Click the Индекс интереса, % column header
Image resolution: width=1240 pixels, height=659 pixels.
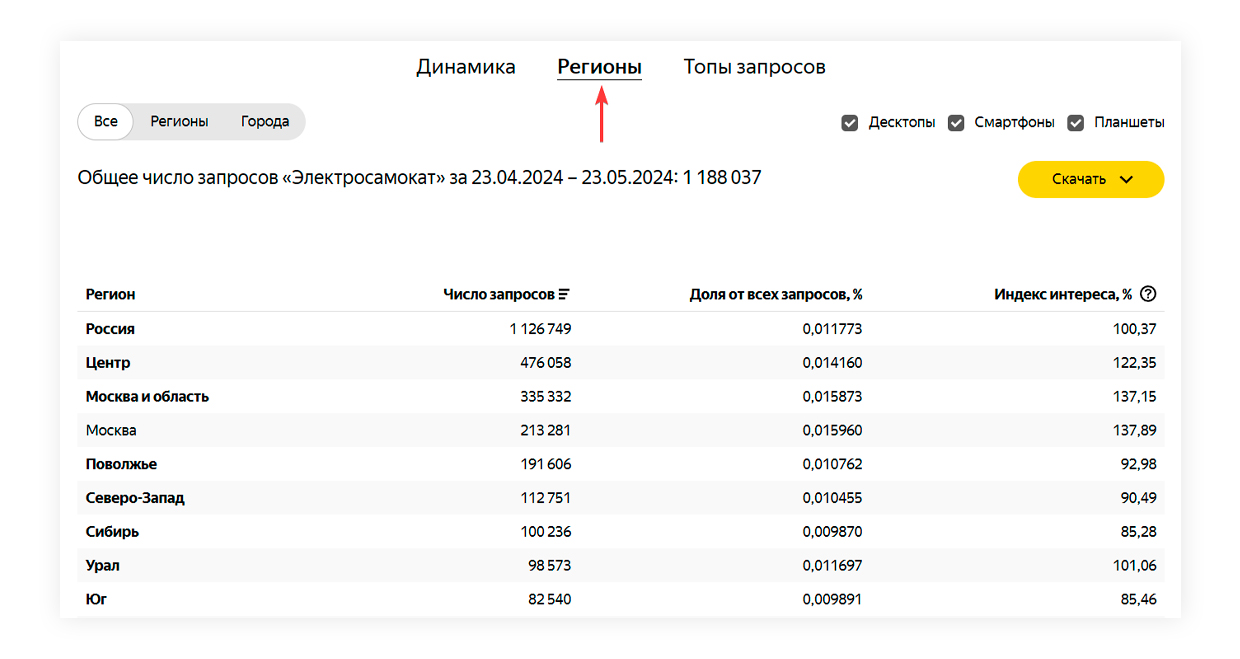tap(1063, 294)
